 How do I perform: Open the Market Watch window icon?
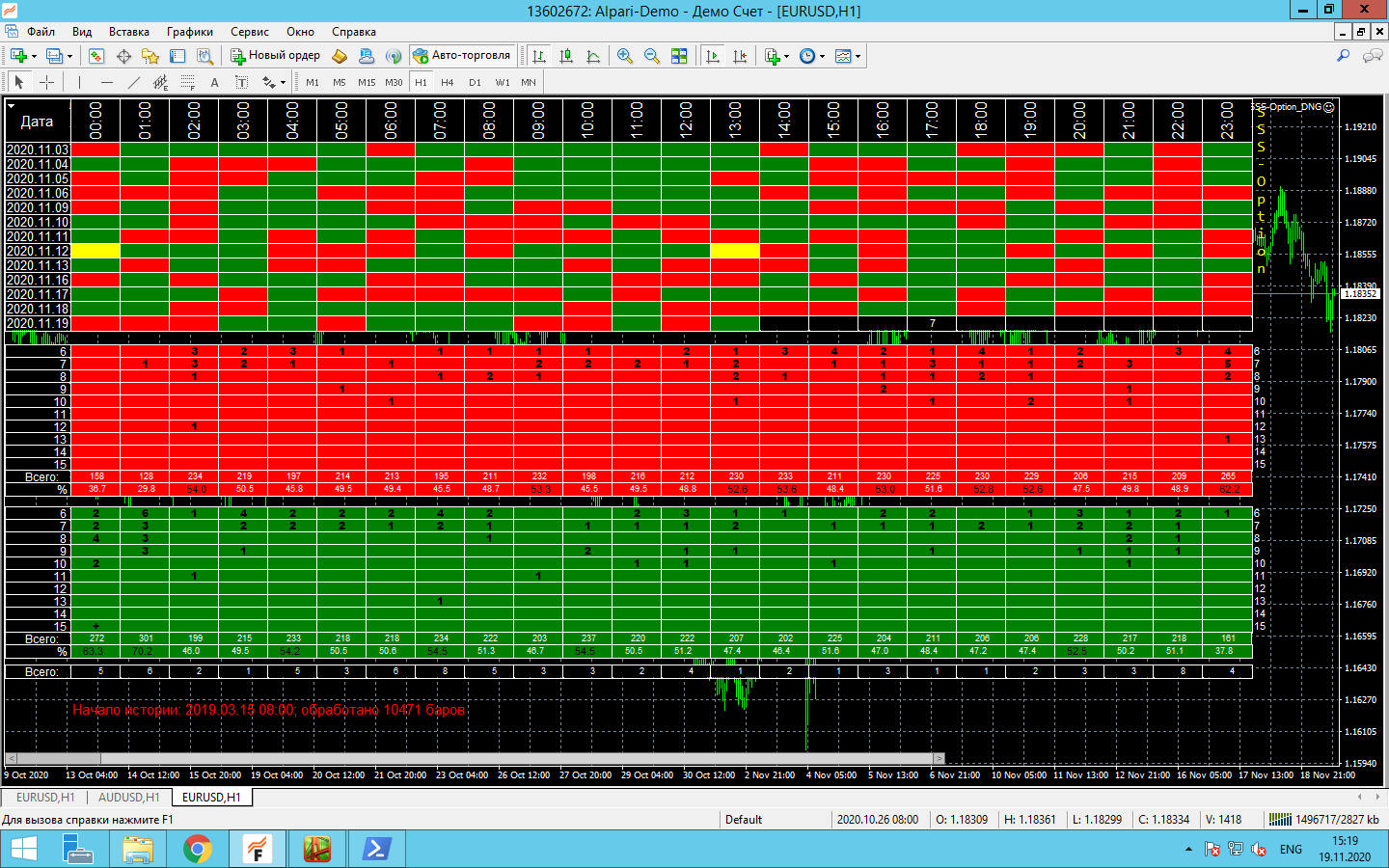click(x=96, y=56)
